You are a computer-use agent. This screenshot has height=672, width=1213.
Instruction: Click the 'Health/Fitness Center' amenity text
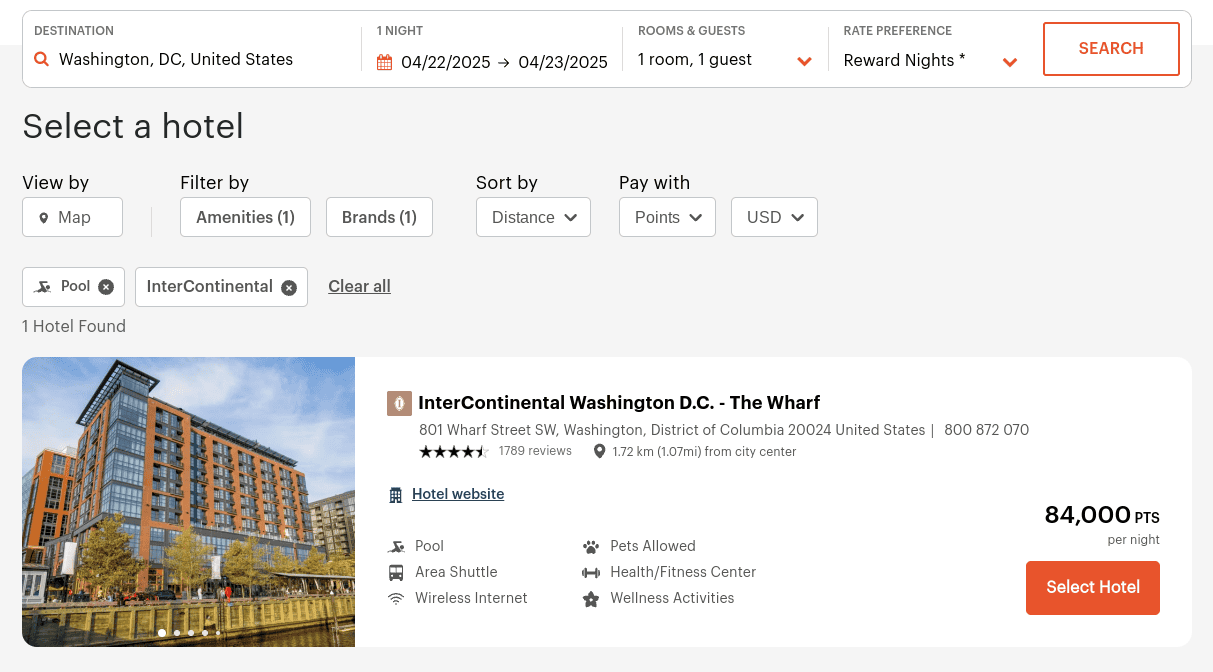(683, 572)
